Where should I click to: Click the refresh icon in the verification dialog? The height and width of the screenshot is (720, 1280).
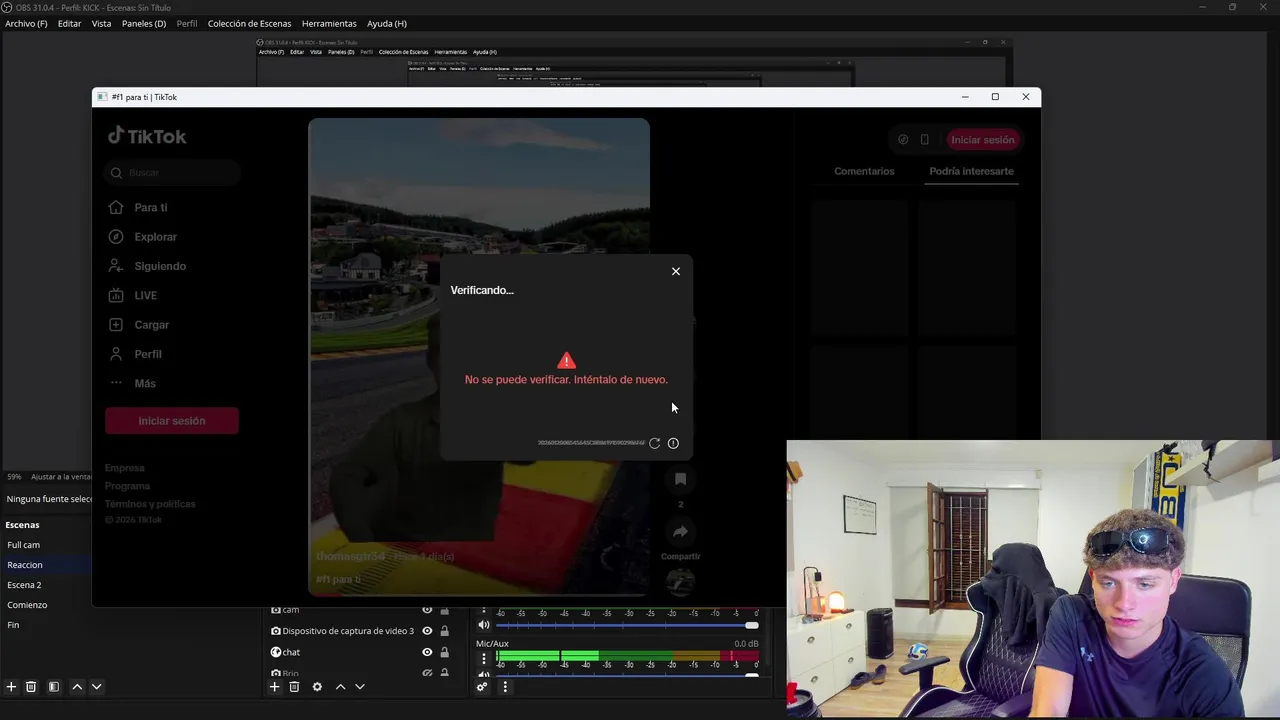pos(655,443)
